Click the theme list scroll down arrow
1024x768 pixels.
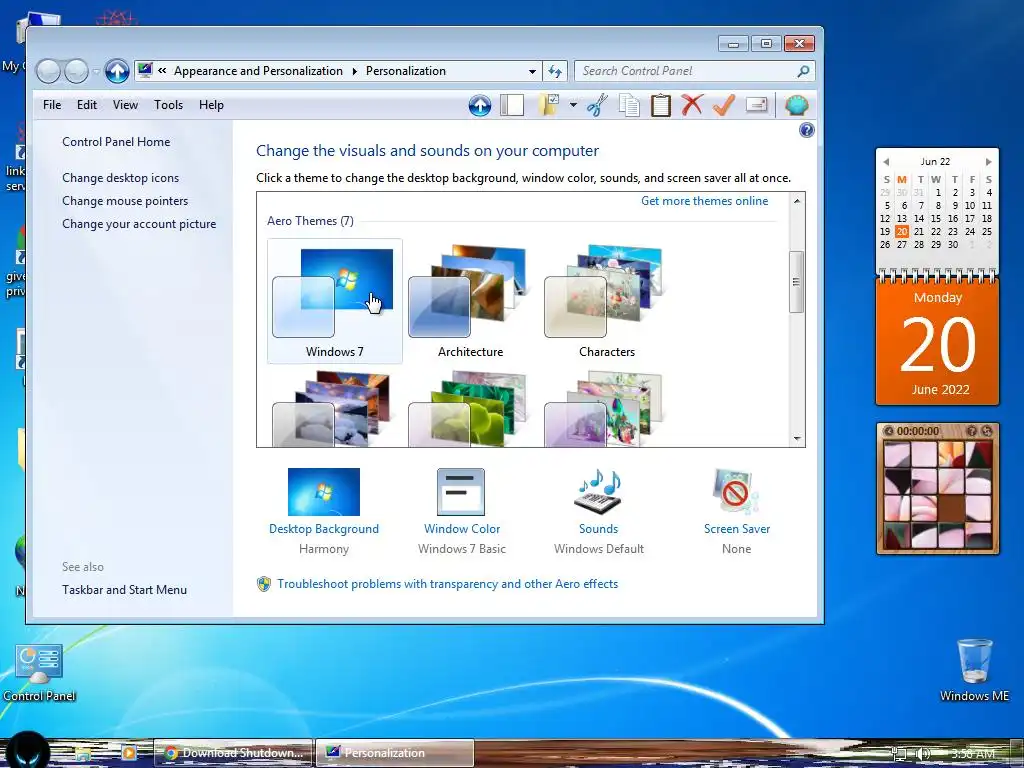click(797, 439)
